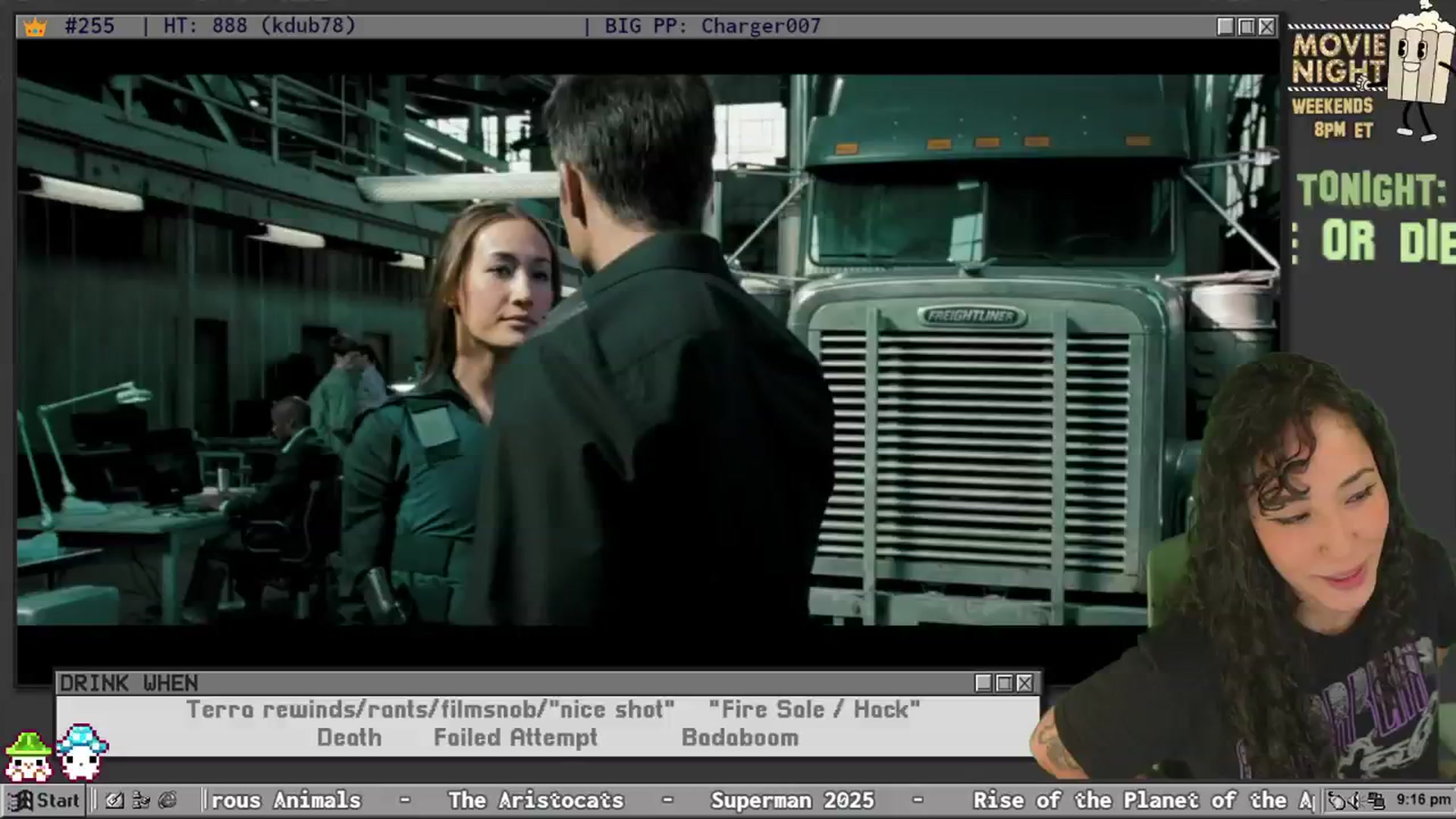Click the "Death" drink rule
Screen dimensions: 1456x819
pyautogui.click(x=350, y=737)
